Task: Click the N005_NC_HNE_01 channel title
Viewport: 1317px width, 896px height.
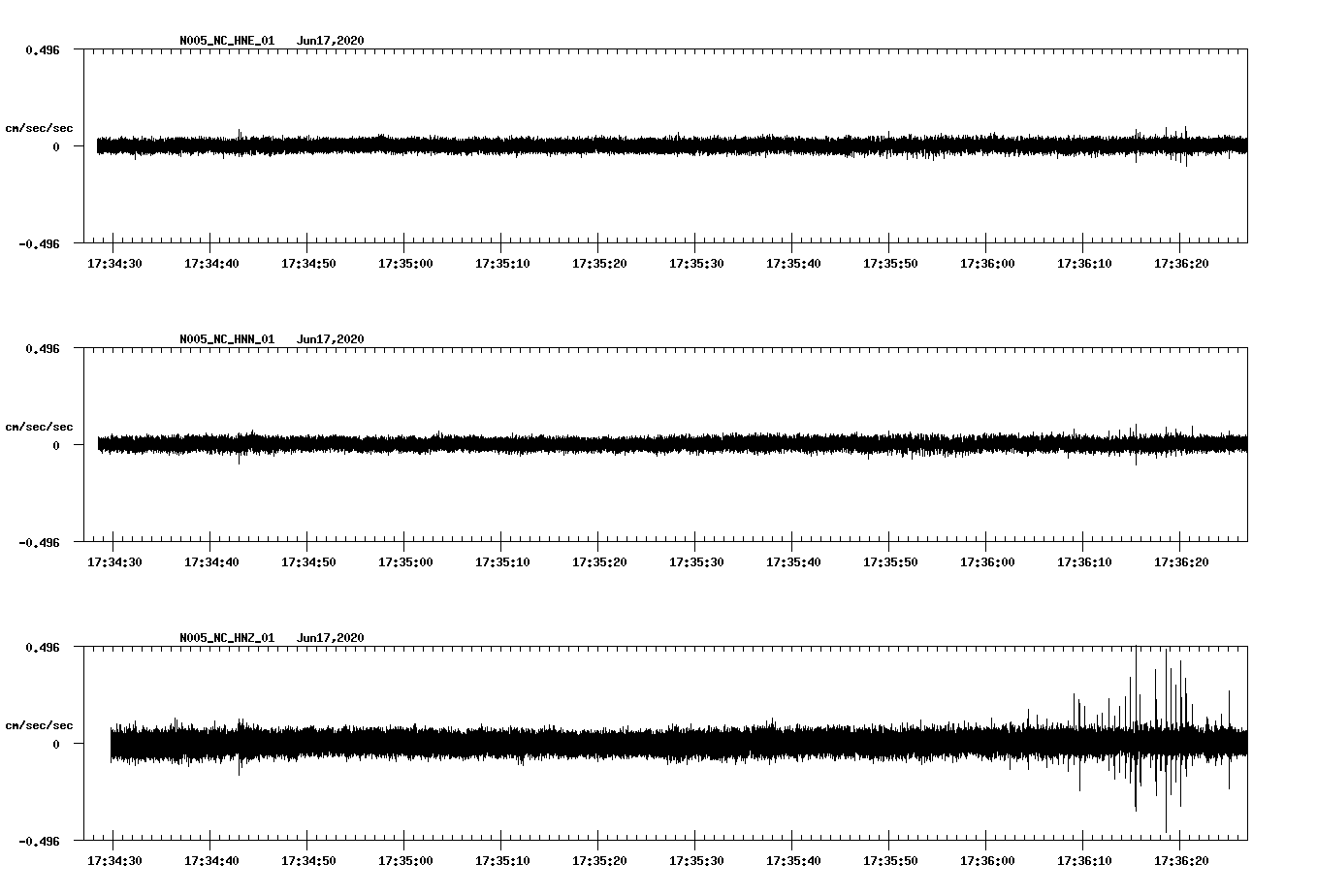Action: pos(227,41)
